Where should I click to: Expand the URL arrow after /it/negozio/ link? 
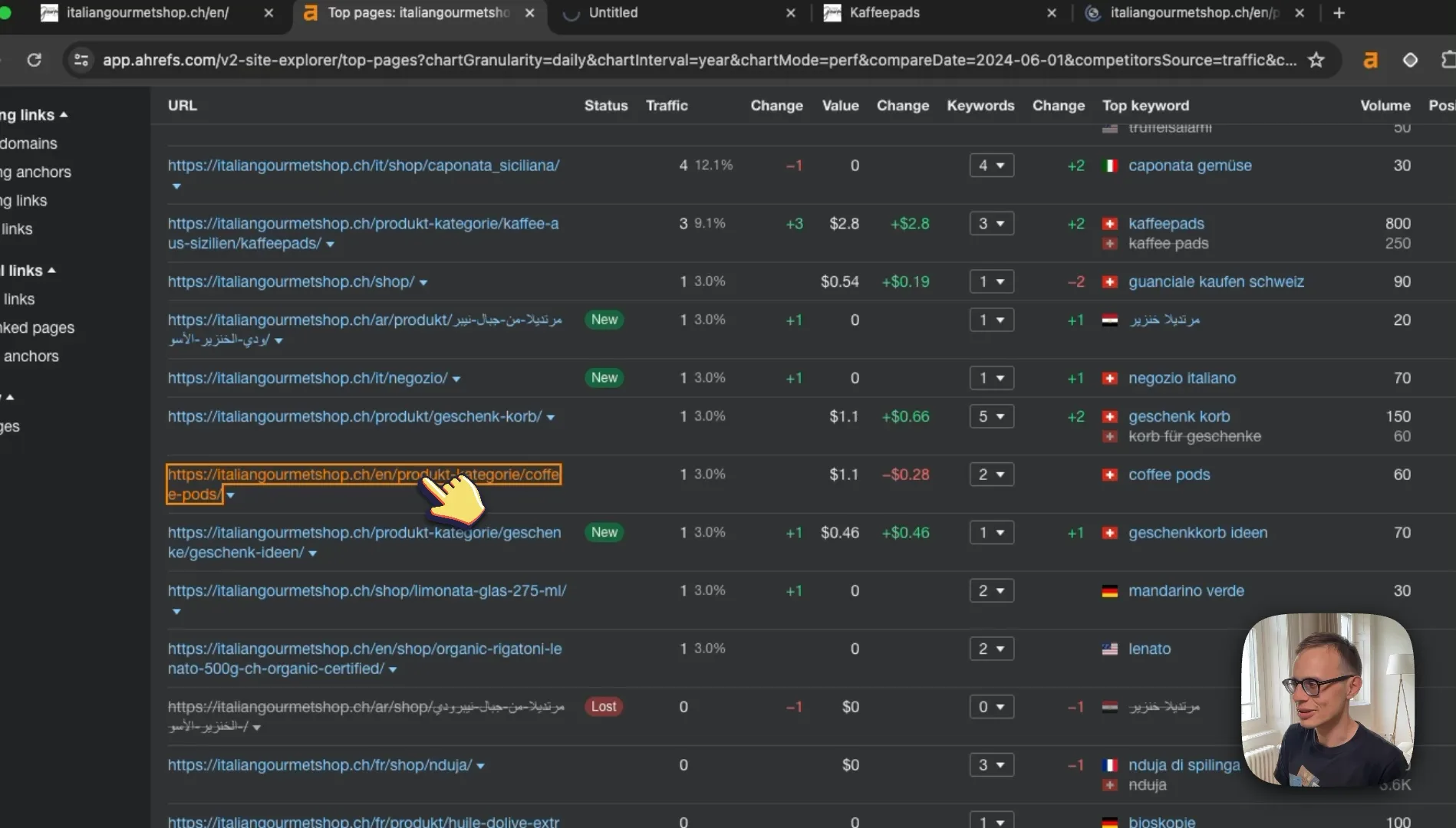[x=456, y=379]
